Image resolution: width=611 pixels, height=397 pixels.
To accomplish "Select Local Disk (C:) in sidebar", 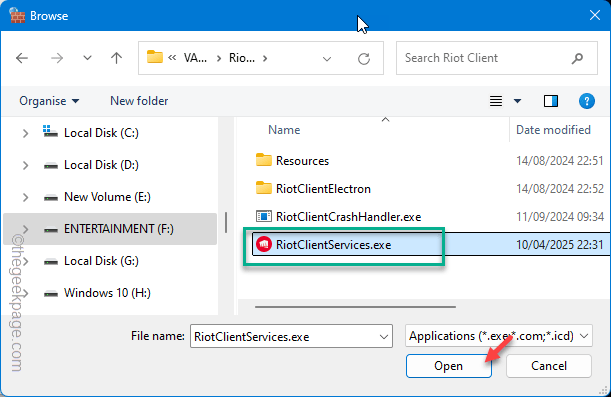I will coord(101,133).
